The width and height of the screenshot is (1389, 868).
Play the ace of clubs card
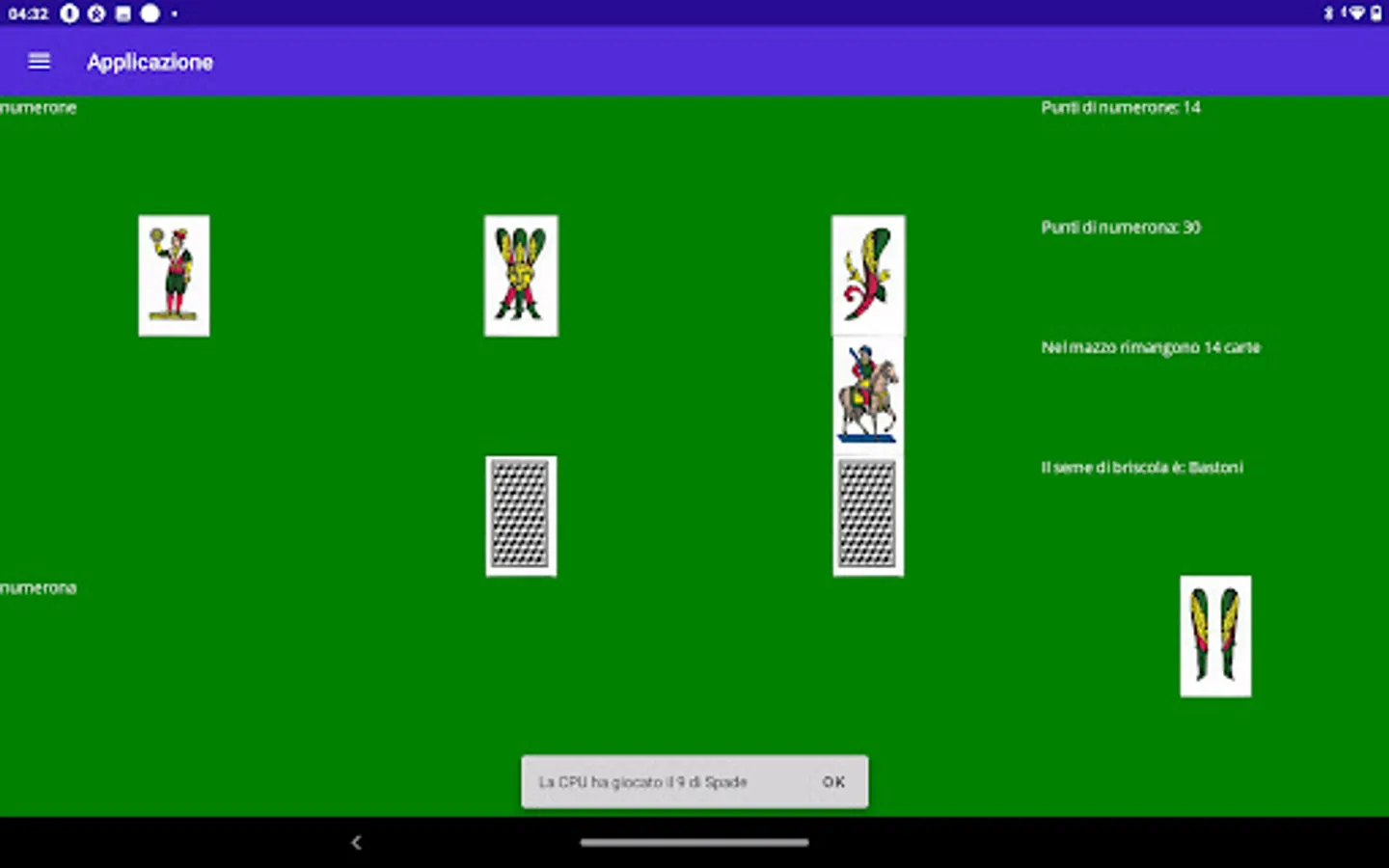point(868,276)
